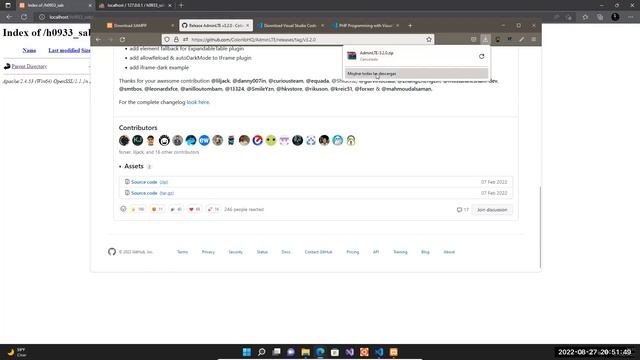
Task: Open the Firefox downloads toolbar icon
Action: pyautogui.click(x=485, y=40)
